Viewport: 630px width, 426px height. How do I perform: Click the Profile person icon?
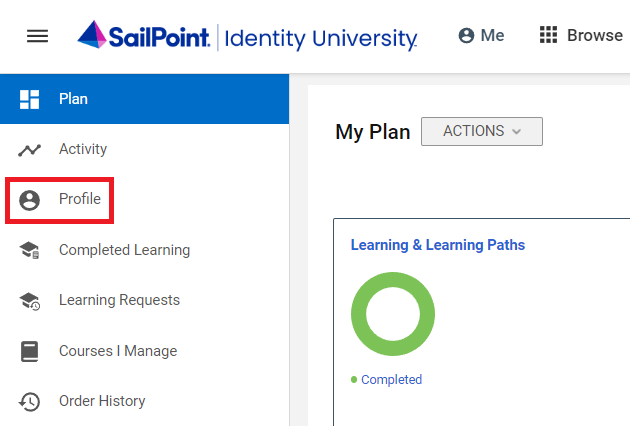[x=29, y=200]
